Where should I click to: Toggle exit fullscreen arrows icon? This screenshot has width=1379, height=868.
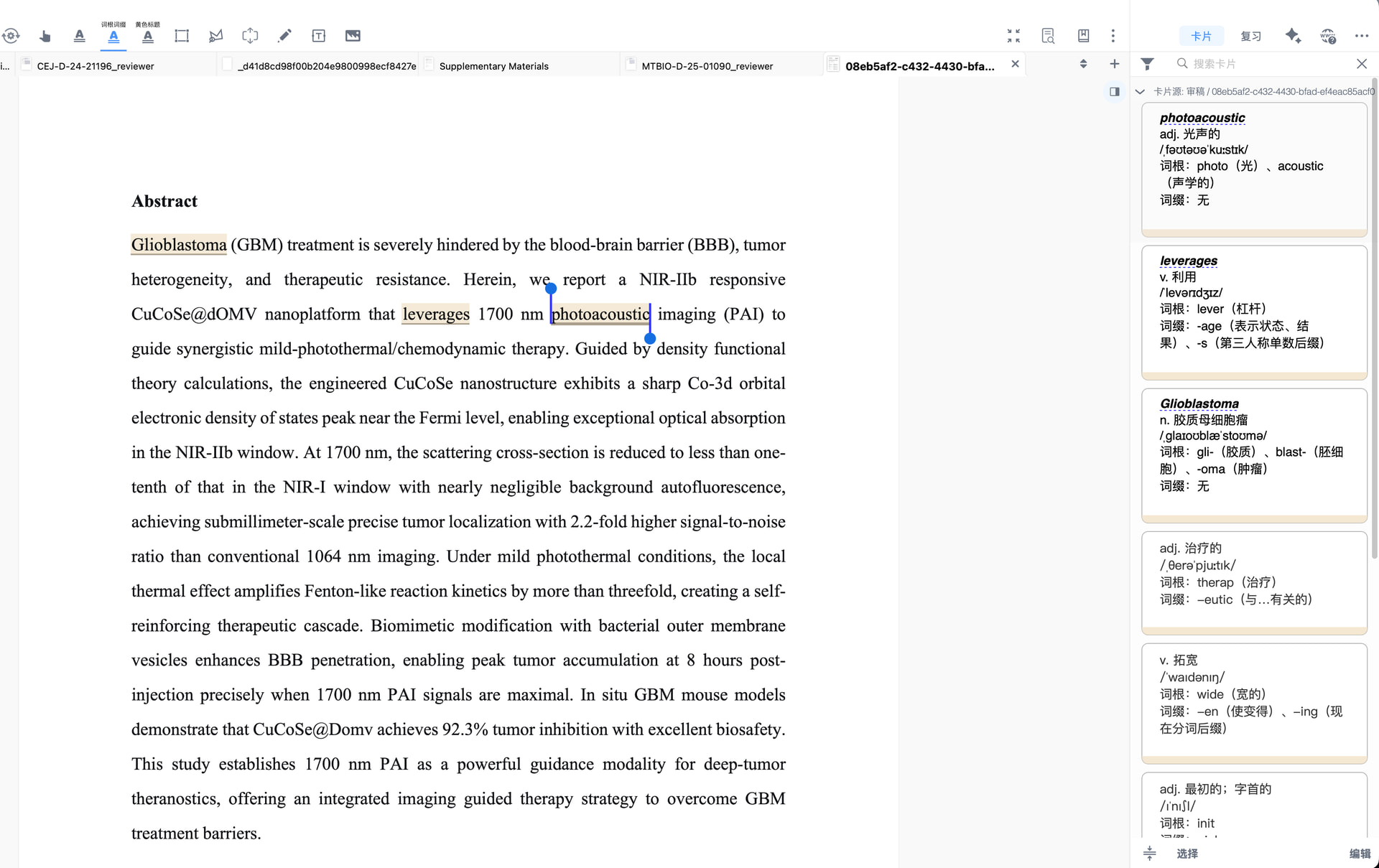(x=1013, y=36)
